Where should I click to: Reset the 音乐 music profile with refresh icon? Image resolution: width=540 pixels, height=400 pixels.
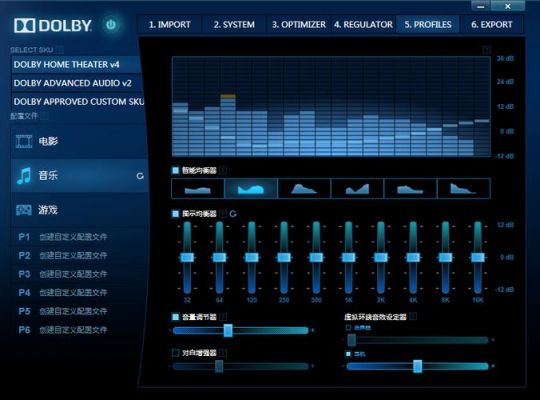click(x=140, y=176)
